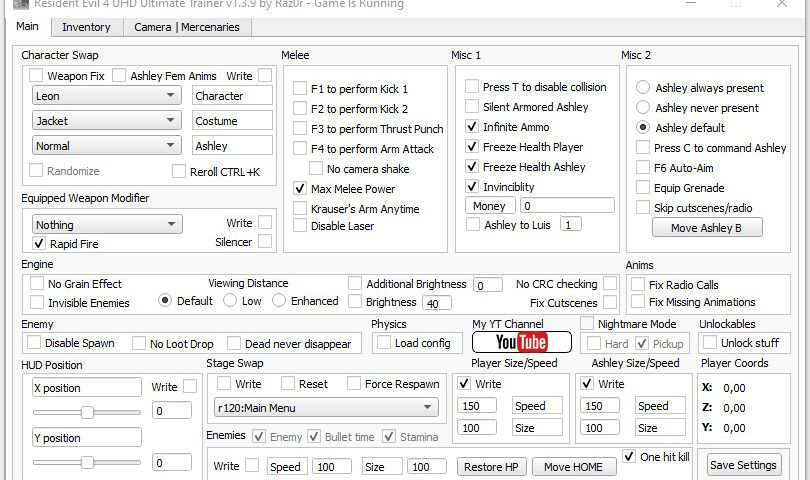Click the Save Settings button
Viewport: 810px width, 480px height.
click(743, 464)
